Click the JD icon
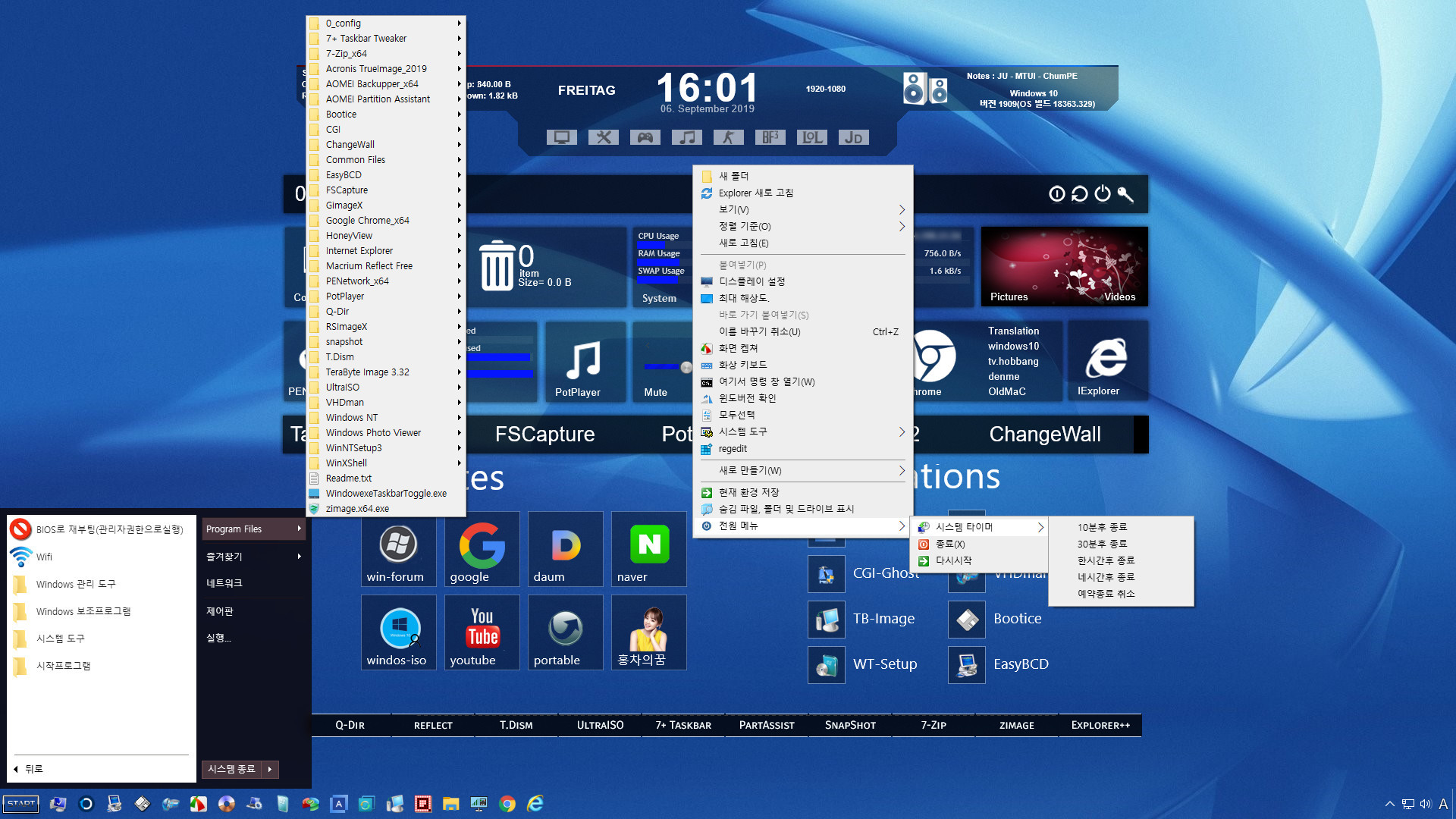 pos(853,137)
